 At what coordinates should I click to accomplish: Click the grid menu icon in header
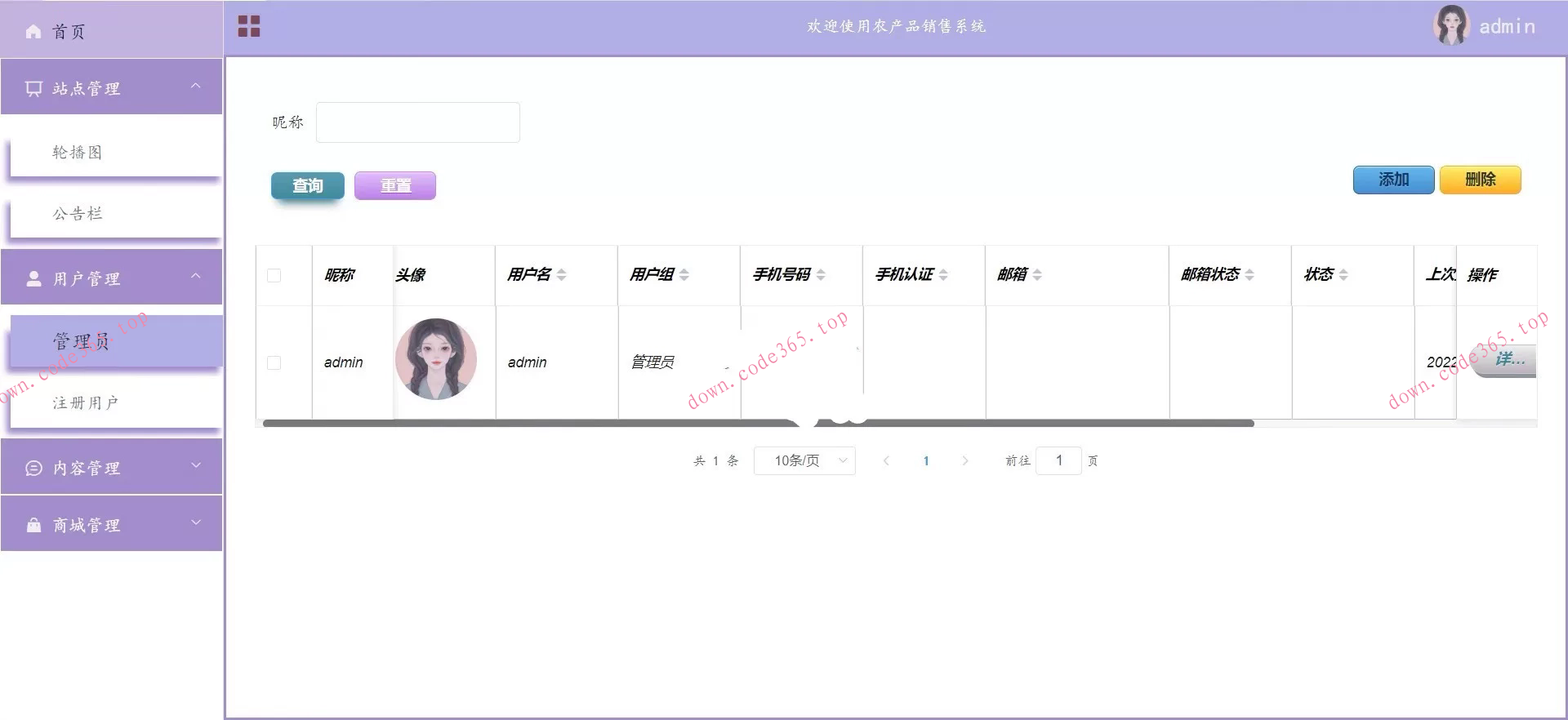point(249,27)
